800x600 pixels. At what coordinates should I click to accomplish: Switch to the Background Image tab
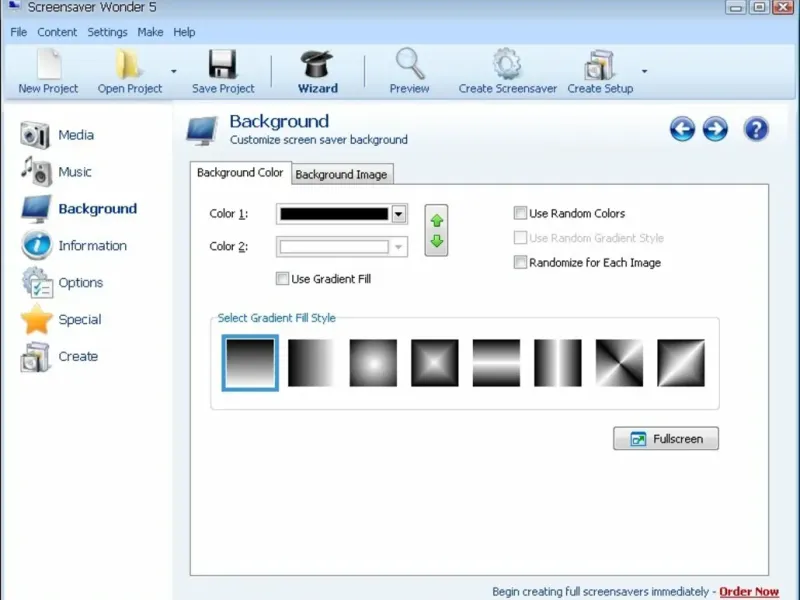341,174
